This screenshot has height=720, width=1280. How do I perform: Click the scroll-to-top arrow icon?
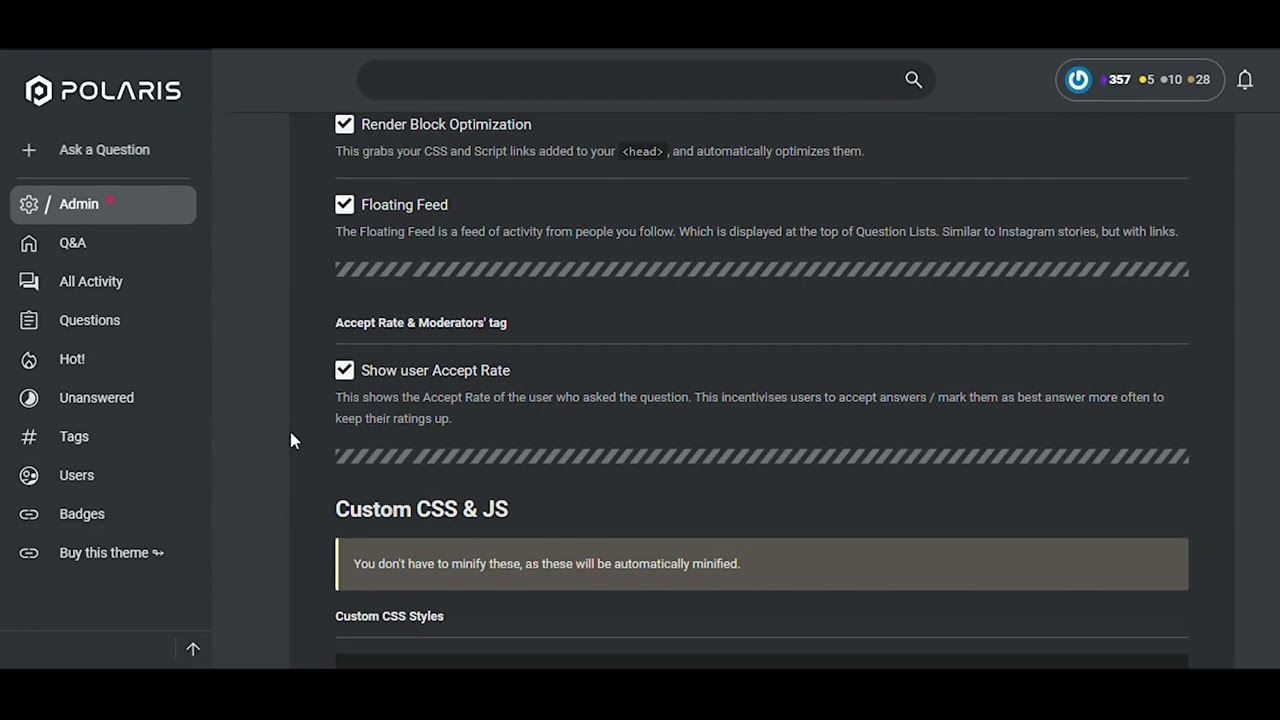pos(193,649)
